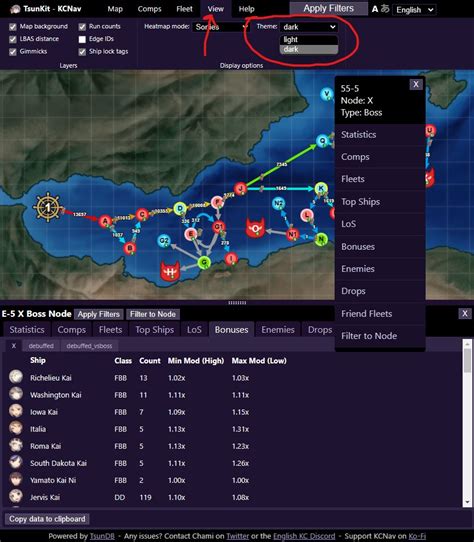This screenshot has height=542, width=474.
Task: Enable the Edge IDs checkbox
Action: [82, 39]
